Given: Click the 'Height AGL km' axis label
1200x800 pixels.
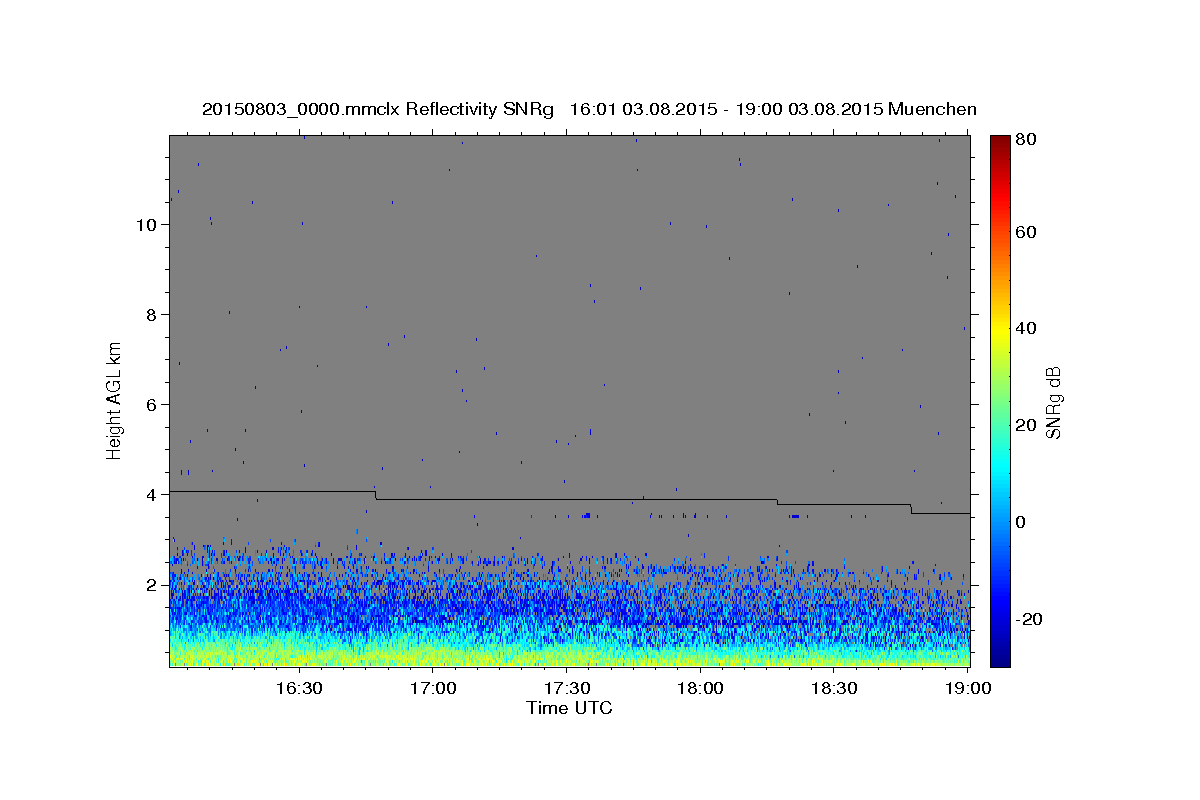Looking at the screenshot, I should pyautogui.click(x=115, y=399).
